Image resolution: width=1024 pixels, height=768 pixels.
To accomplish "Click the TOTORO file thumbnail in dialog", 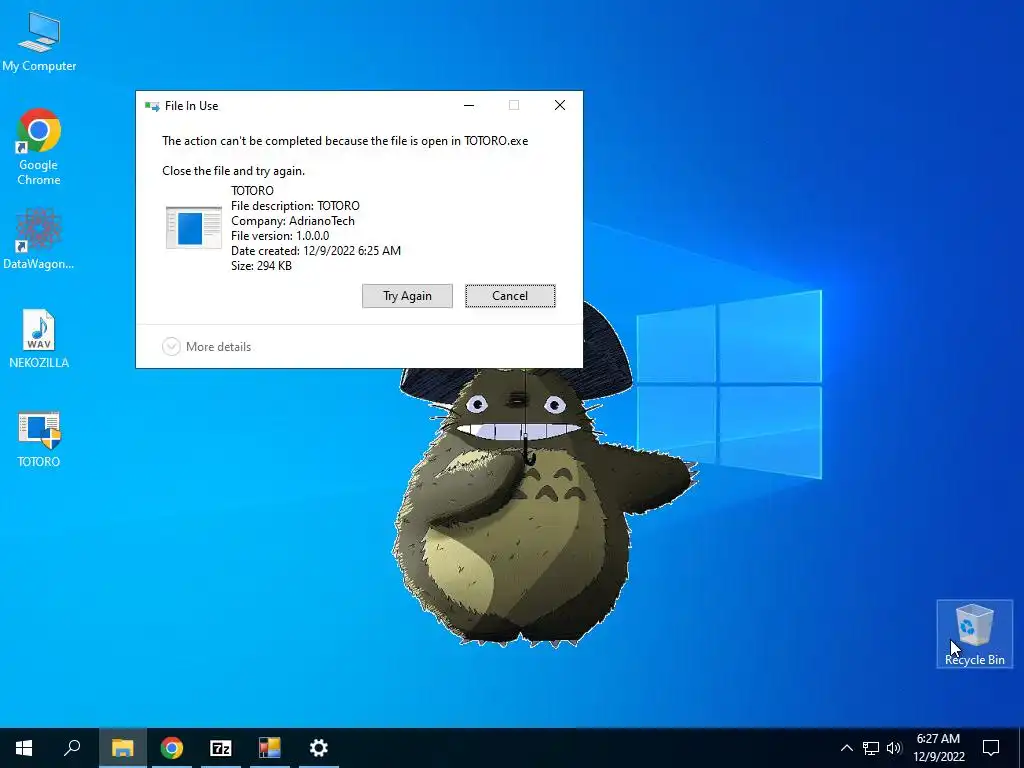I will click(194, 227).
